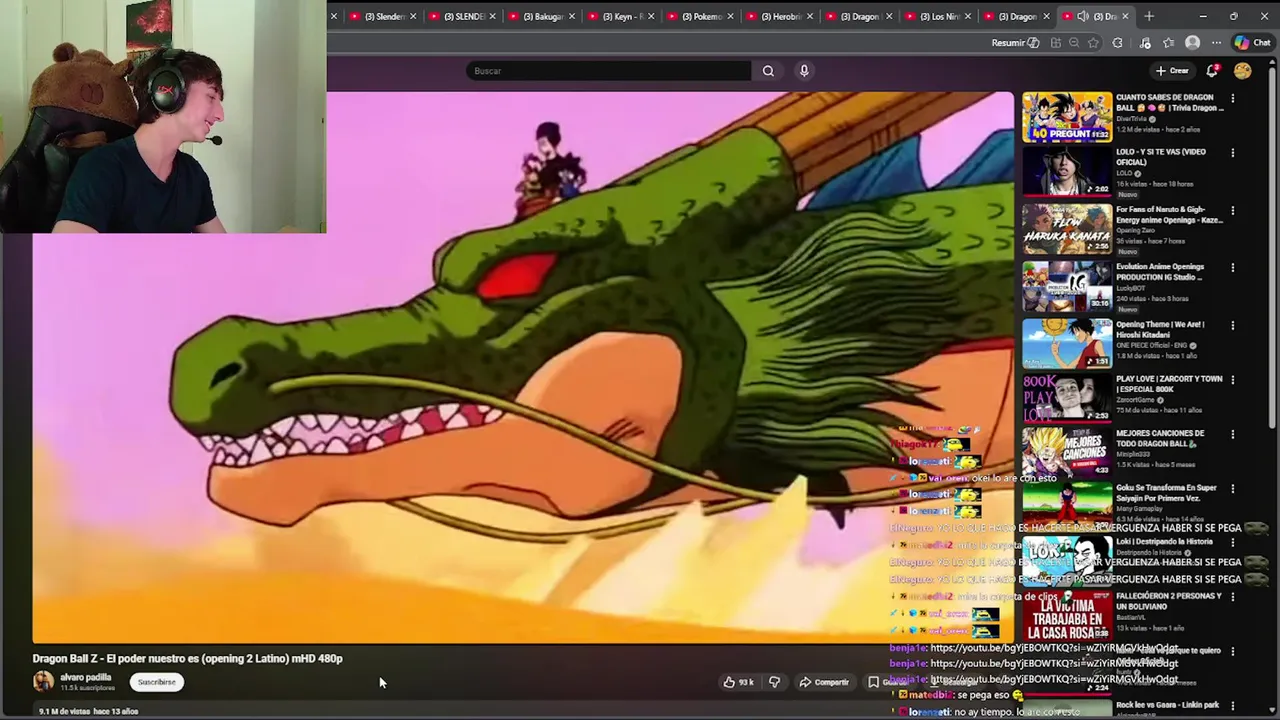The height and width of the screenshot is (720, 1280).
Task: Click the Dragon Ball Z video player
Action: (x=523, y=367)
